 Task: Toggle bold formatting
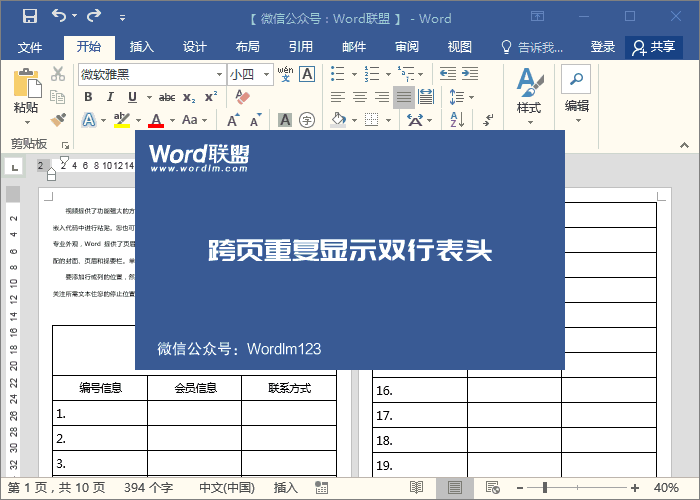pos(88,97)
